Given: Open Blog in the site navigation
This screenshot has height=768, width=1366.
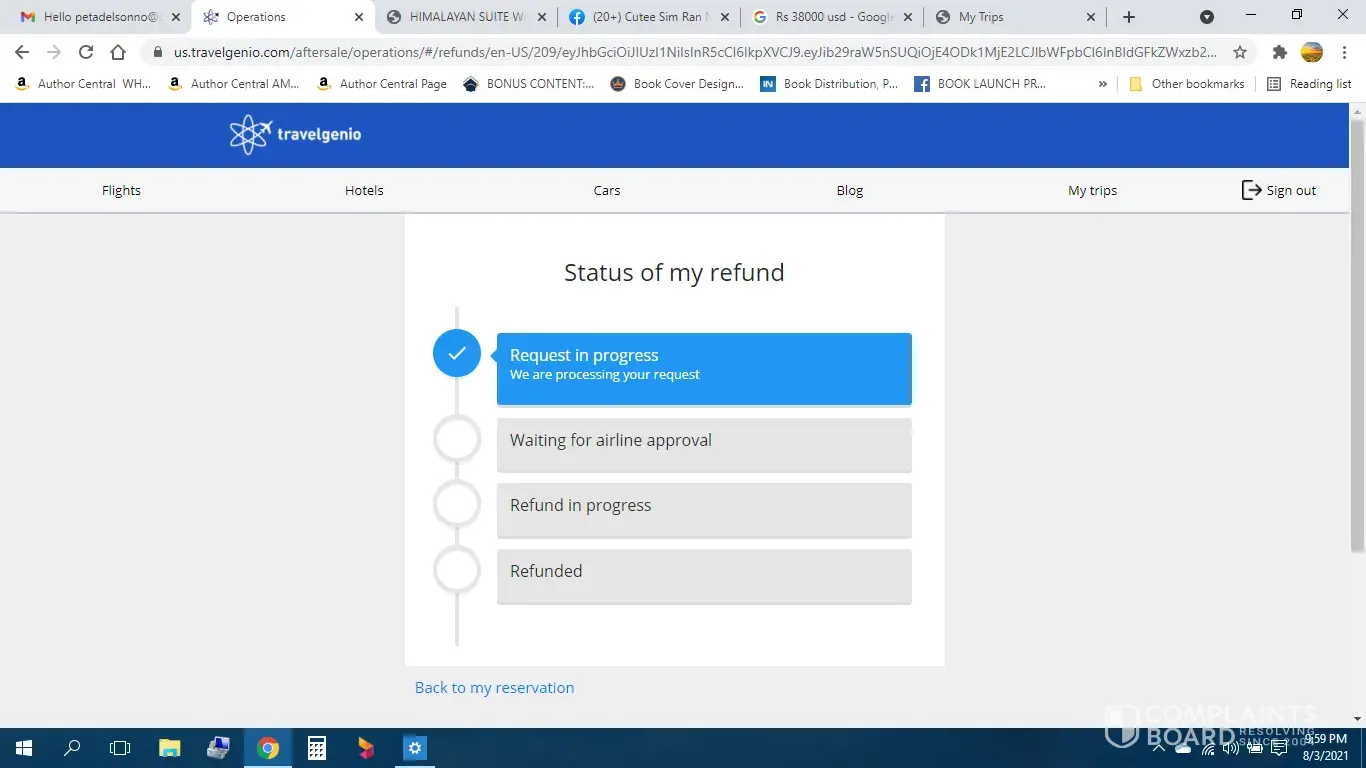Looking at the screenshot, I should [x=850, y=190].
